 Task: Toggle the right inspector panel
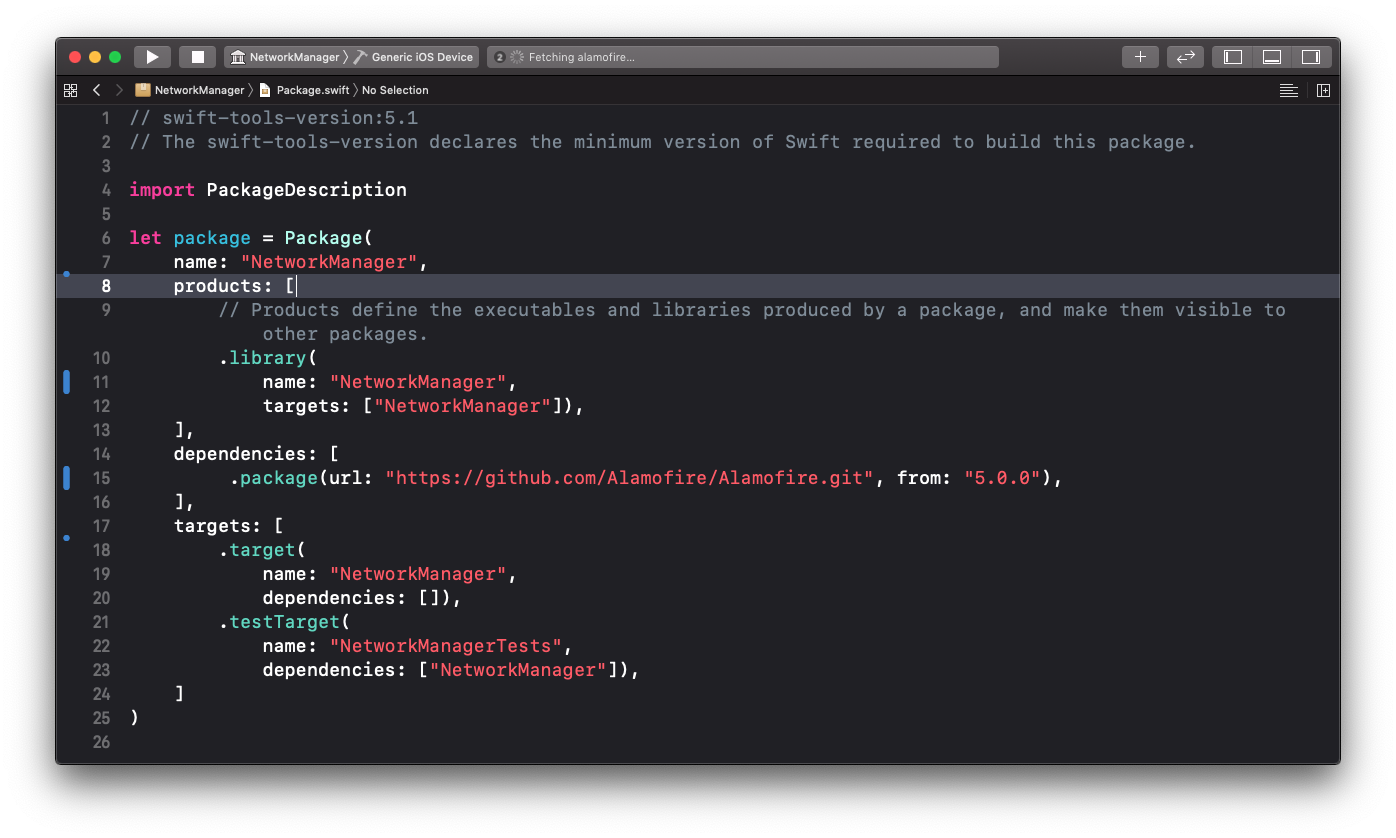pos(1310,57)
